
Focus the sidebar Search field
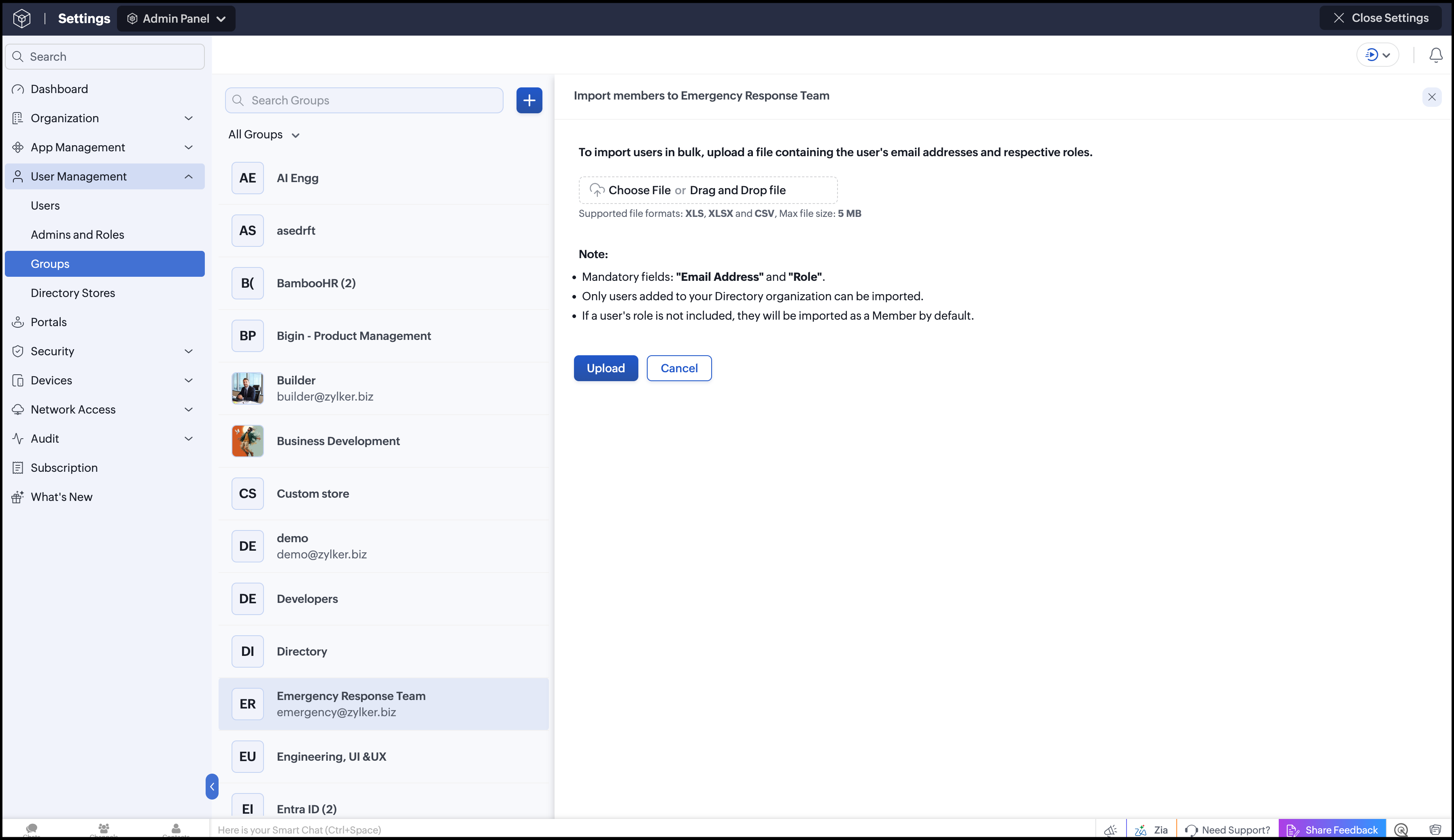105,57
